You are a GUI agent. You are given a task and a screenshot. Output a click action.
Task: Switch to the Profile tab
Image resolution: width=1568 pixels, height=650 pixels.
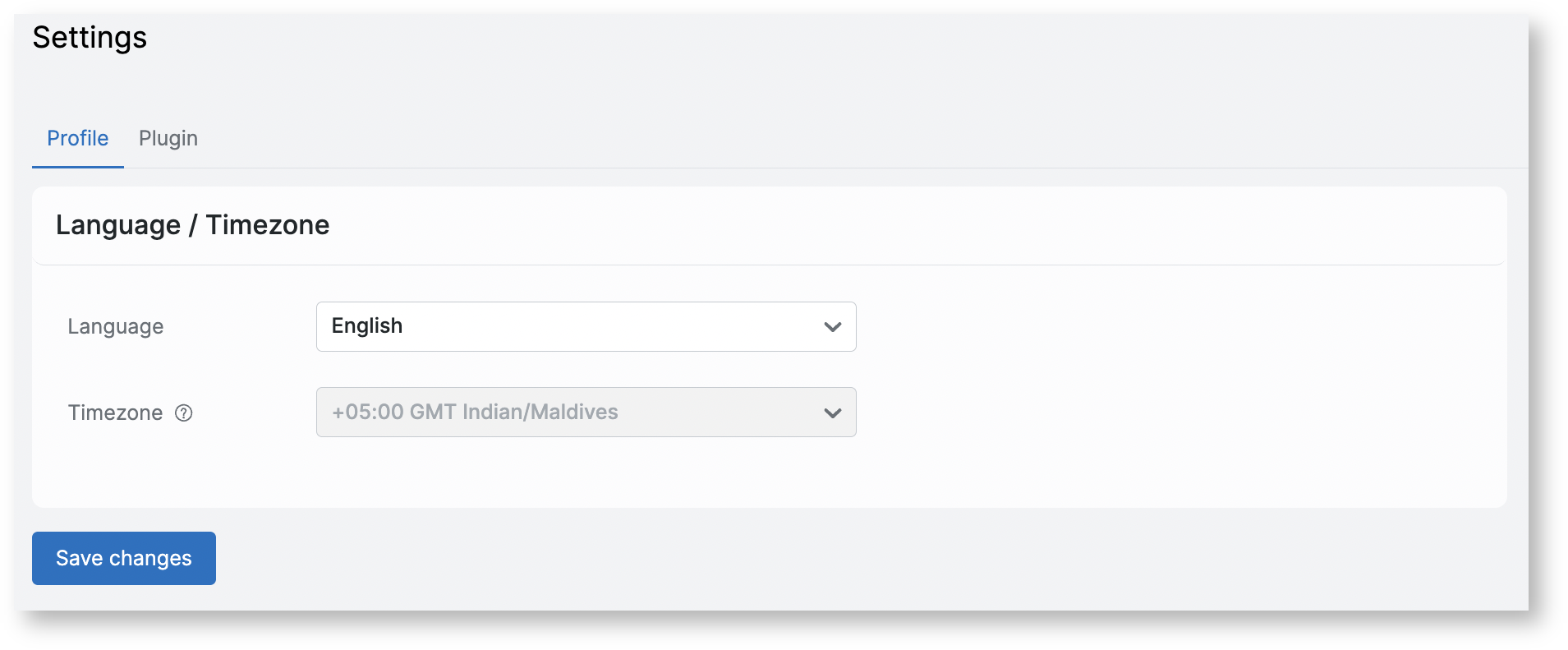77,138
